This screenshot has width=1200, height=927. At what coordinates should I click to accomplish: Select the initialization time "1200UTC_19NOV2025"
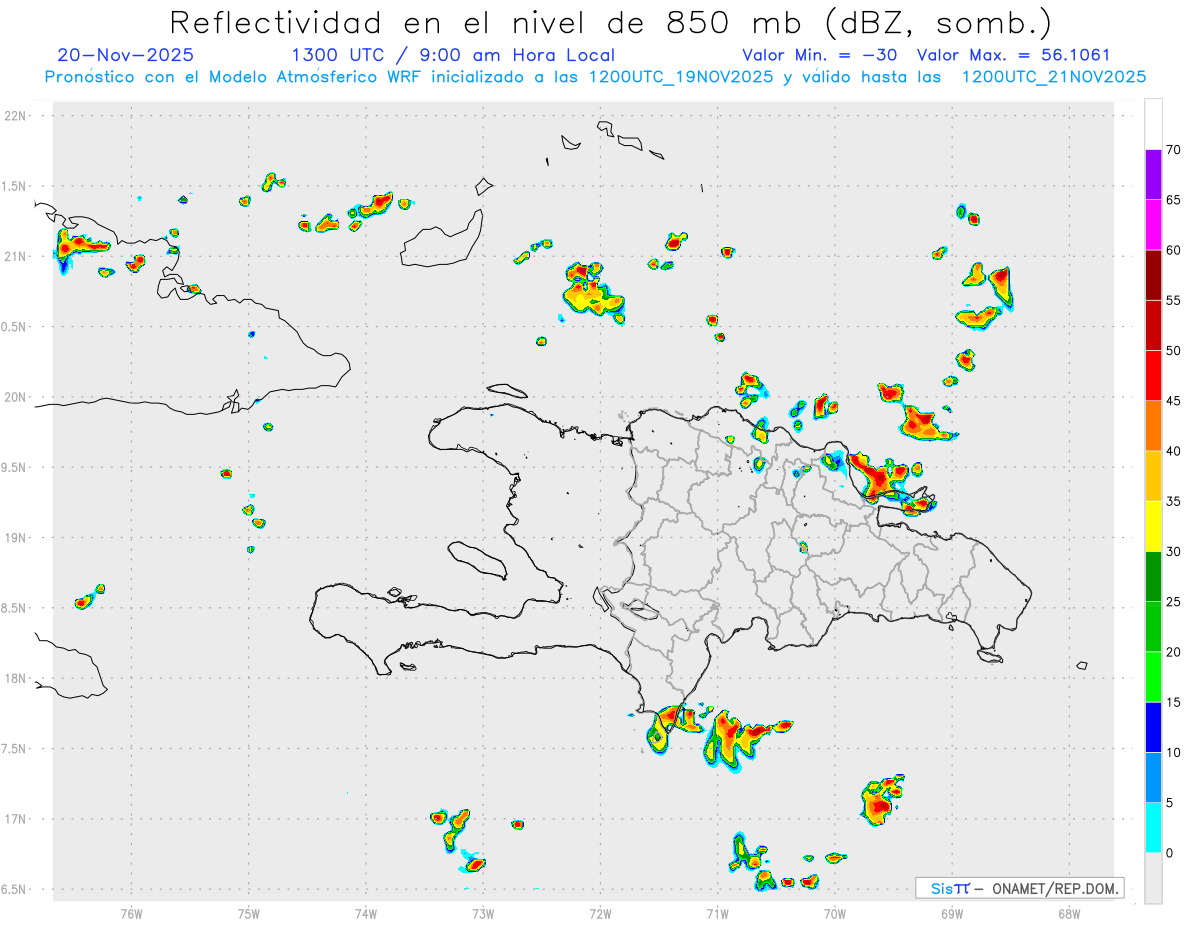pos(681,77)
